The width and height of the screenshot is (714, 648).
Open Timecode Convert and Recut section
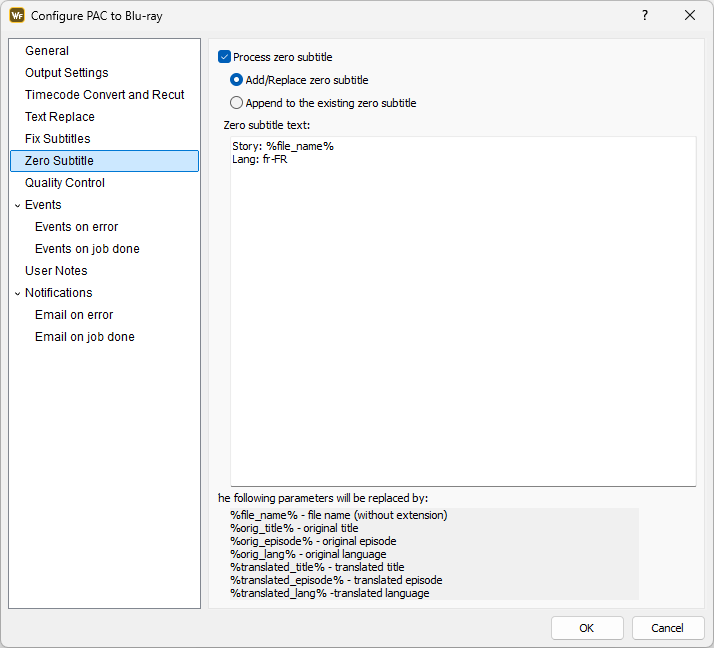click(104, 95)
